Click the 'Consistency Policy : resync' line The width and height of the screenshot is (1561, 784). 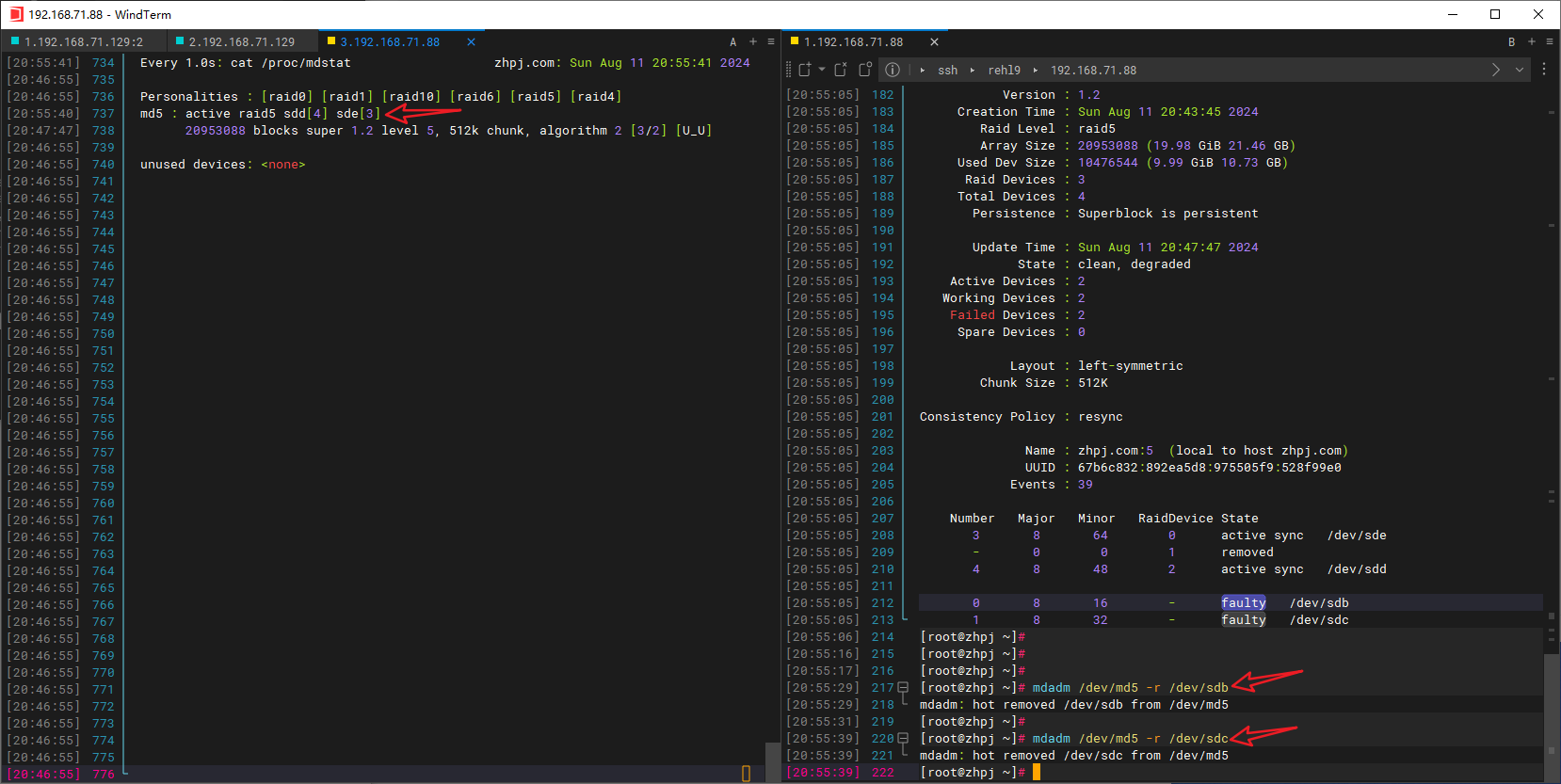click(x=1021, y=417)
